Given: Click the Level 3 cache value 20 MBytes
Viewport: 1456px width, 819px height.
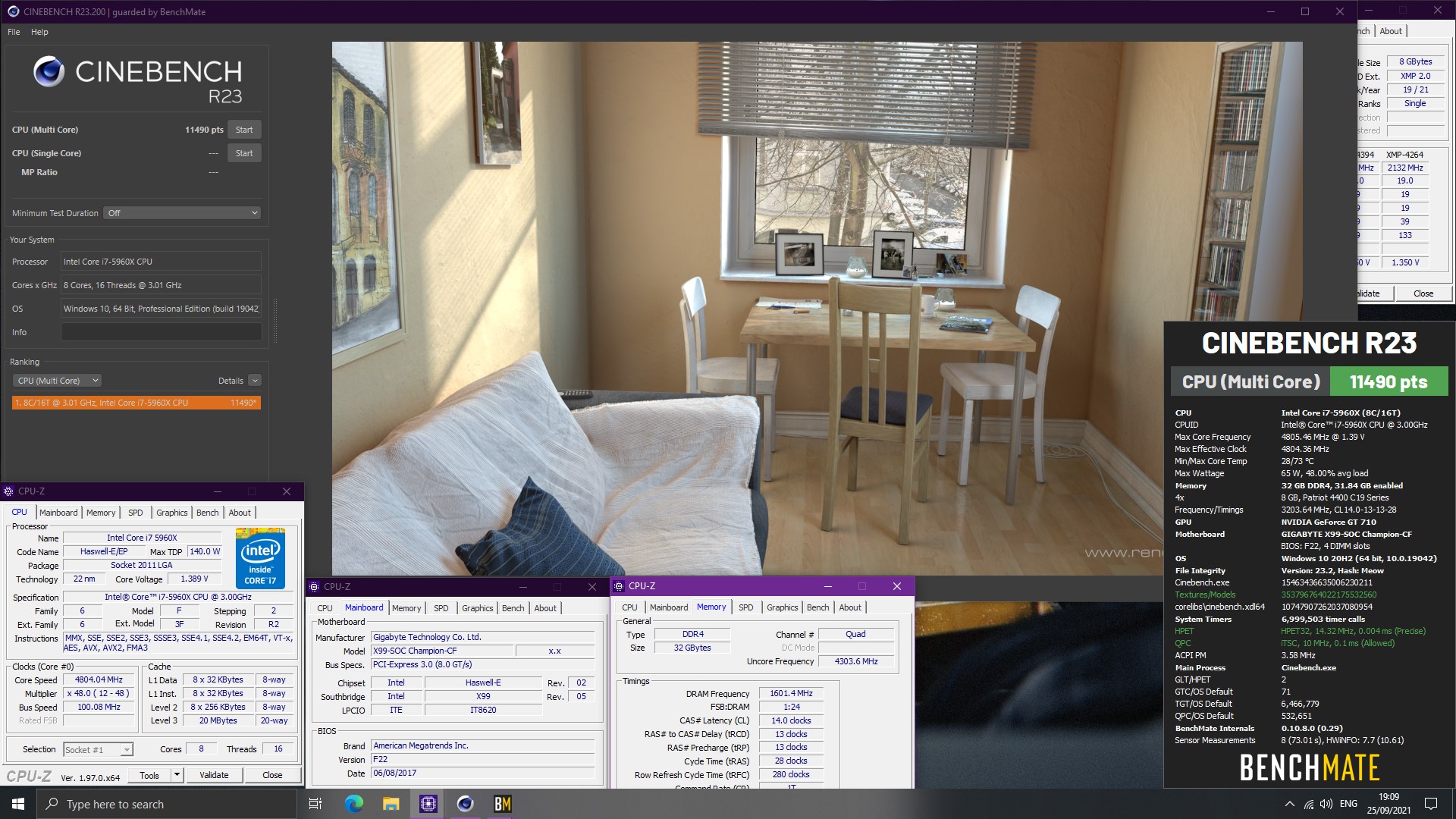Looking at the screenshot, I should (218, 721).
